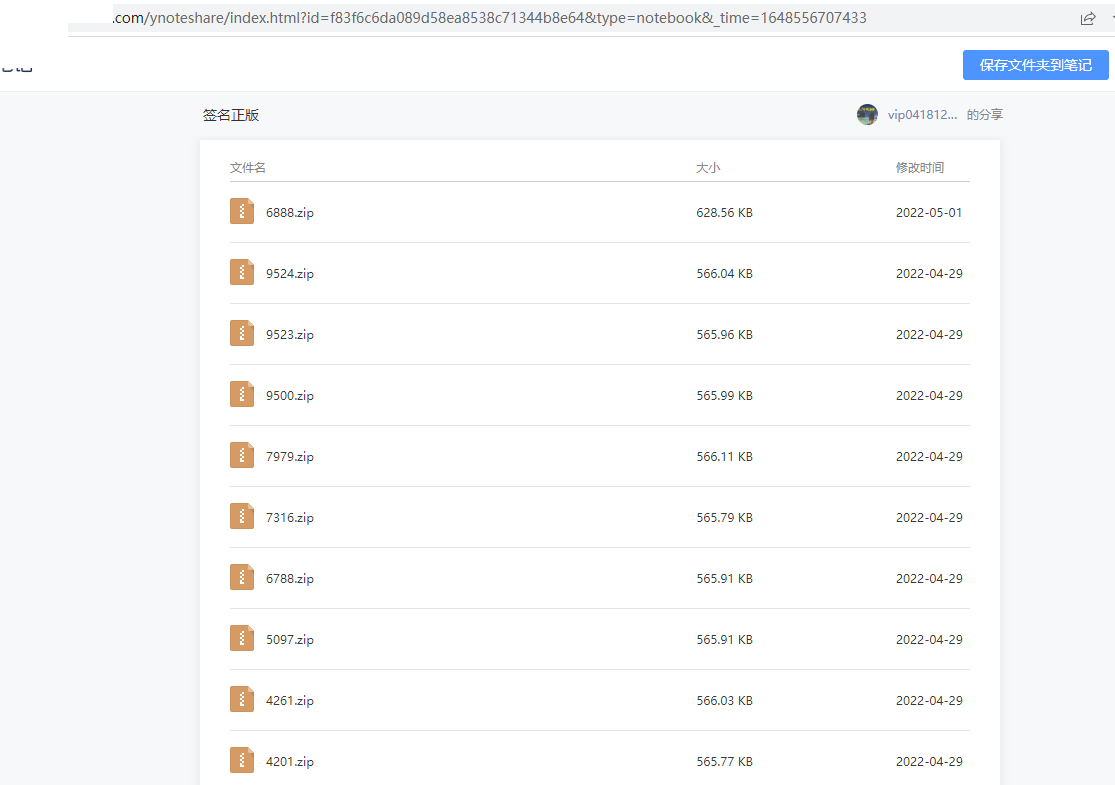Open the vip041812... user link
The width and height of the screenshot is (1115, 785).
coord(922,114)
